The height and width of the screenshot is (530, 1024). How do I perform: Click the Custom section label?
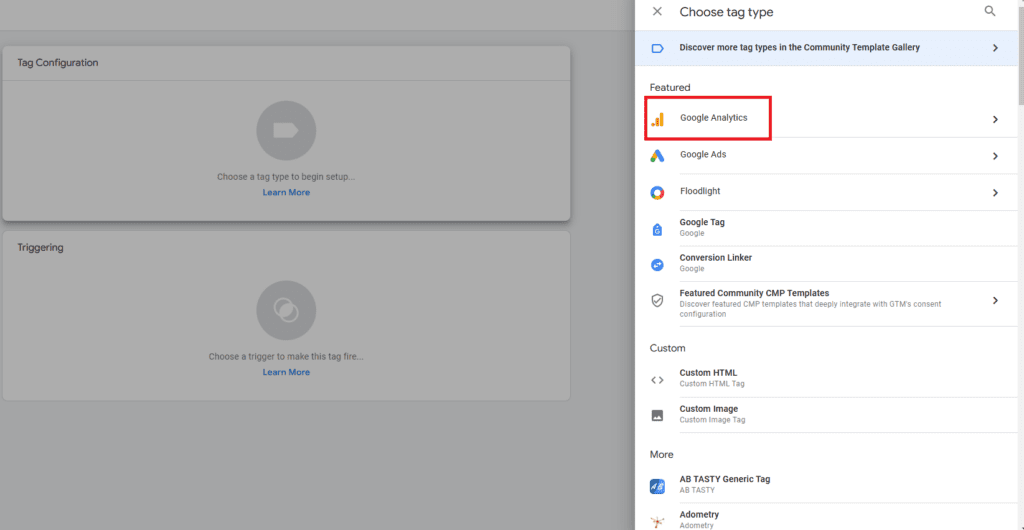point(667,349)
